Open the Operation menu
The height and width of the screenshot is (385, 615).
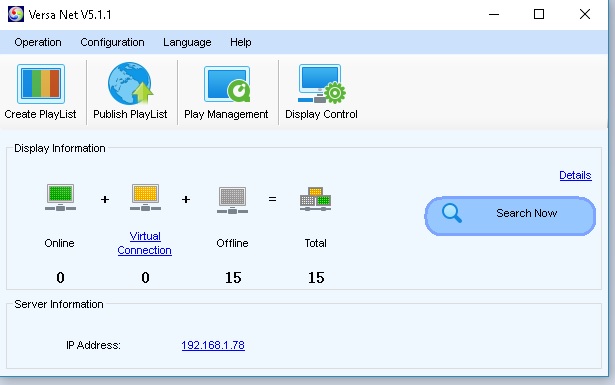38,42
